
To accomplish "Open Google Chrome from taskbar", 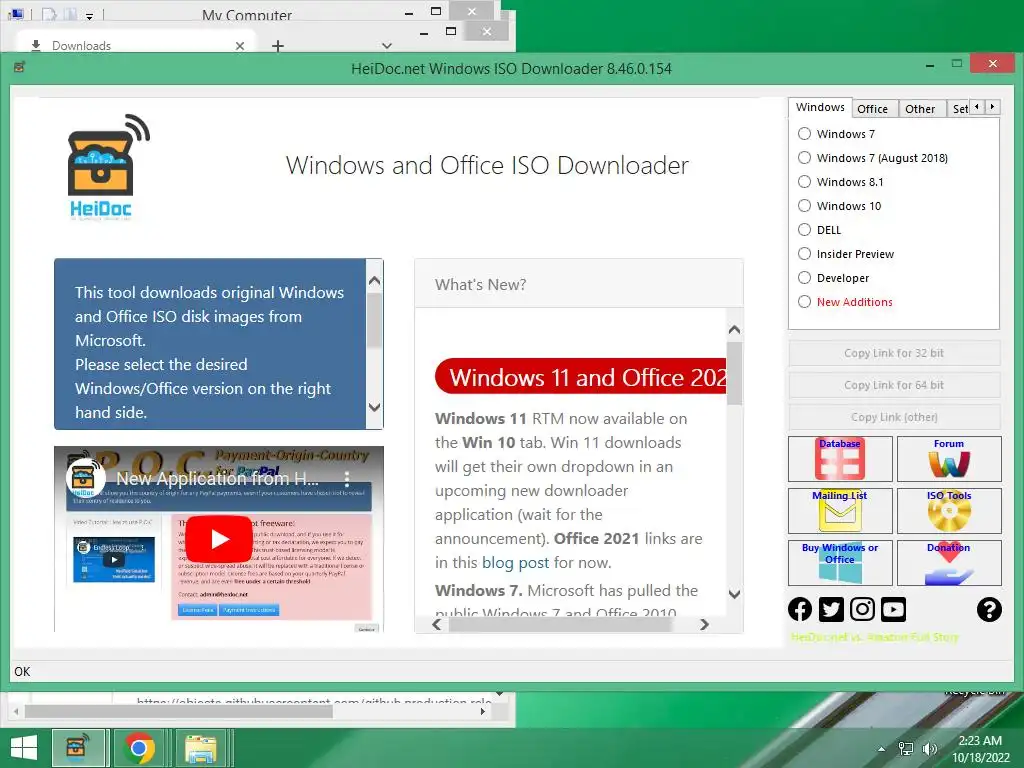I will click(138, 748).
